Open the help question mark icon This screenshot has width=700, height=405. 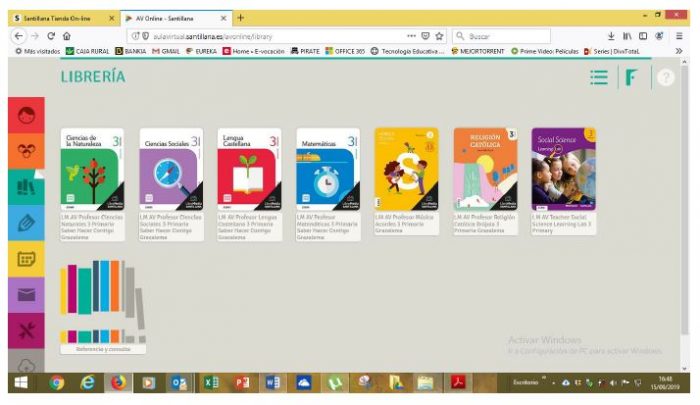pyautogui.click(x=665, y=78)
